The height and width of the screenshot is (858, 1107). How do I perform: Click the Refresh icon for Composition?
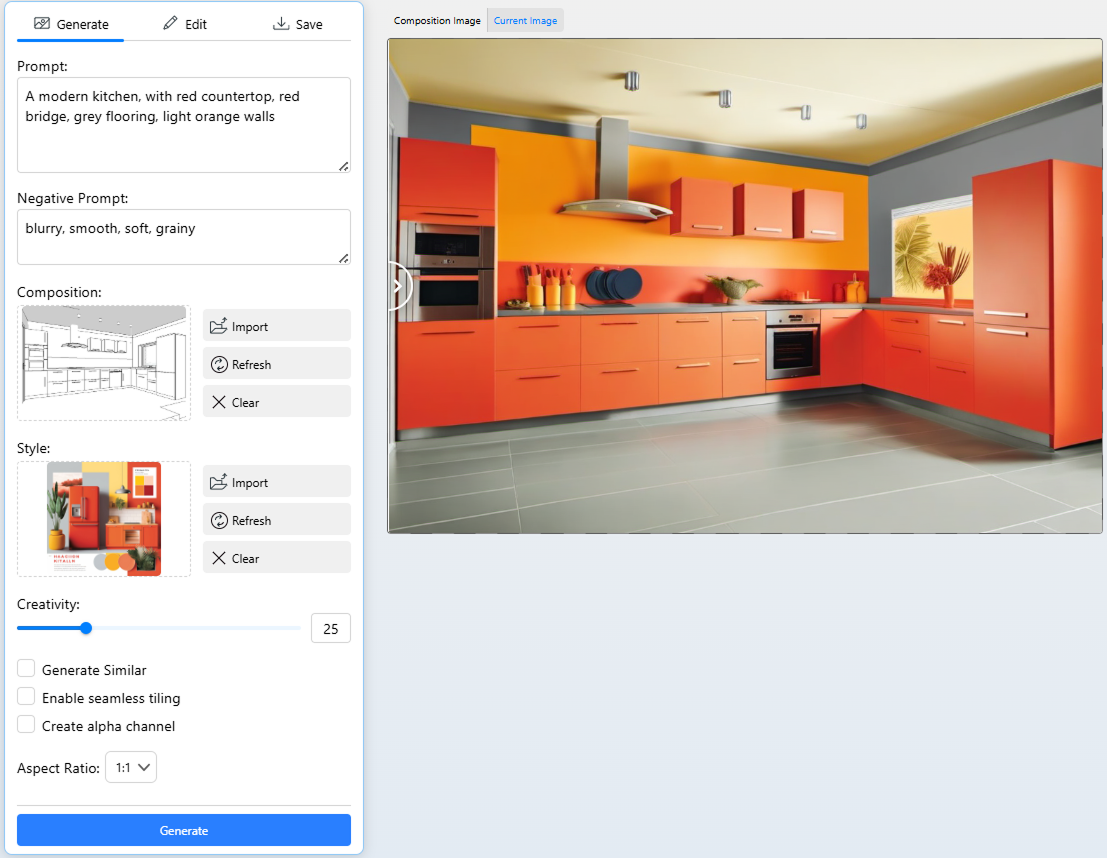pos(219,364)
